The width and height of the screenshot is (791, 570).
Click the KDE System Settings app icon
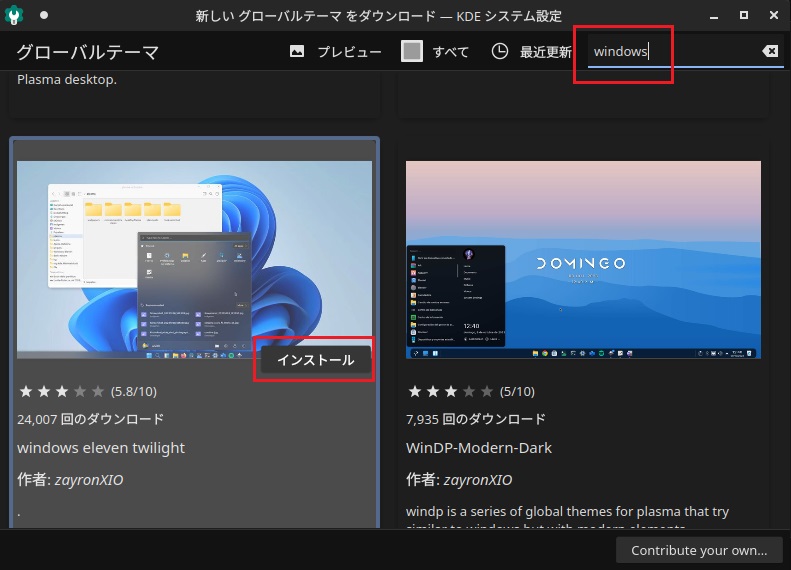pos(14,15)
